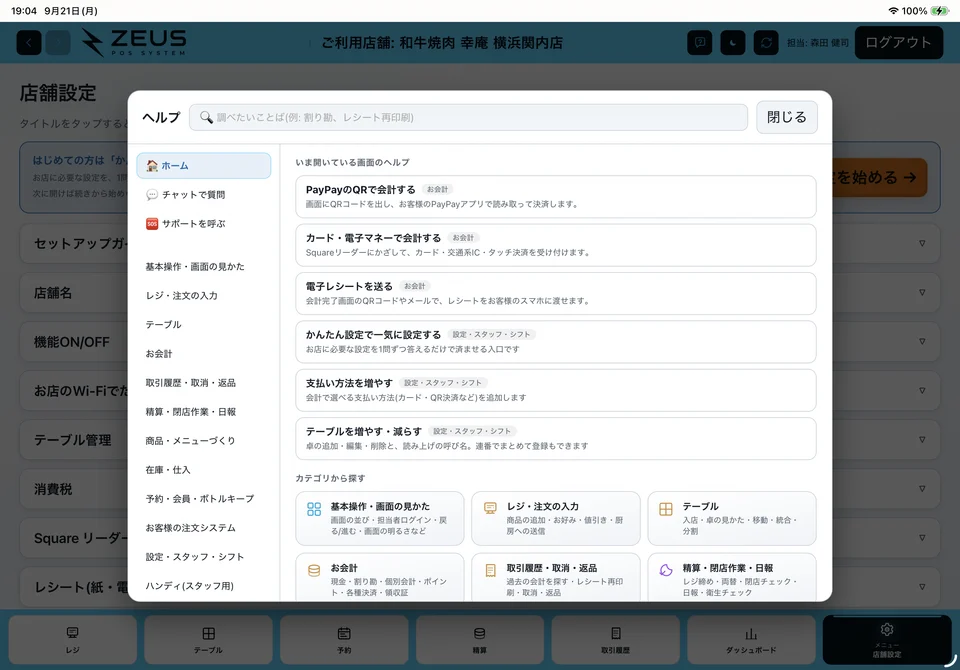Open 予約 tab in bottom navigation
960x670 pixels.
coord(344,640)
